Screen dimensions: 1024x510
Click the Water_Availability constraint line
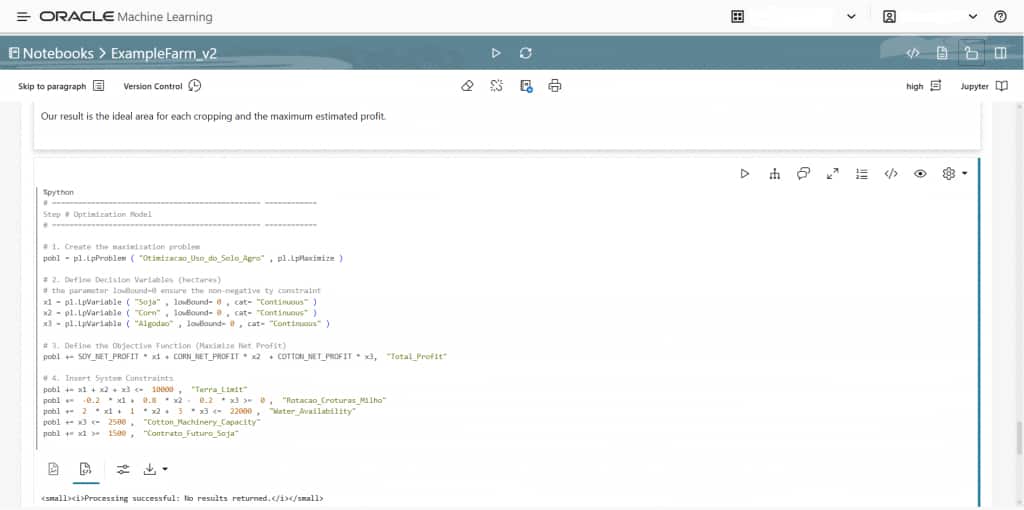coord(199,411)
